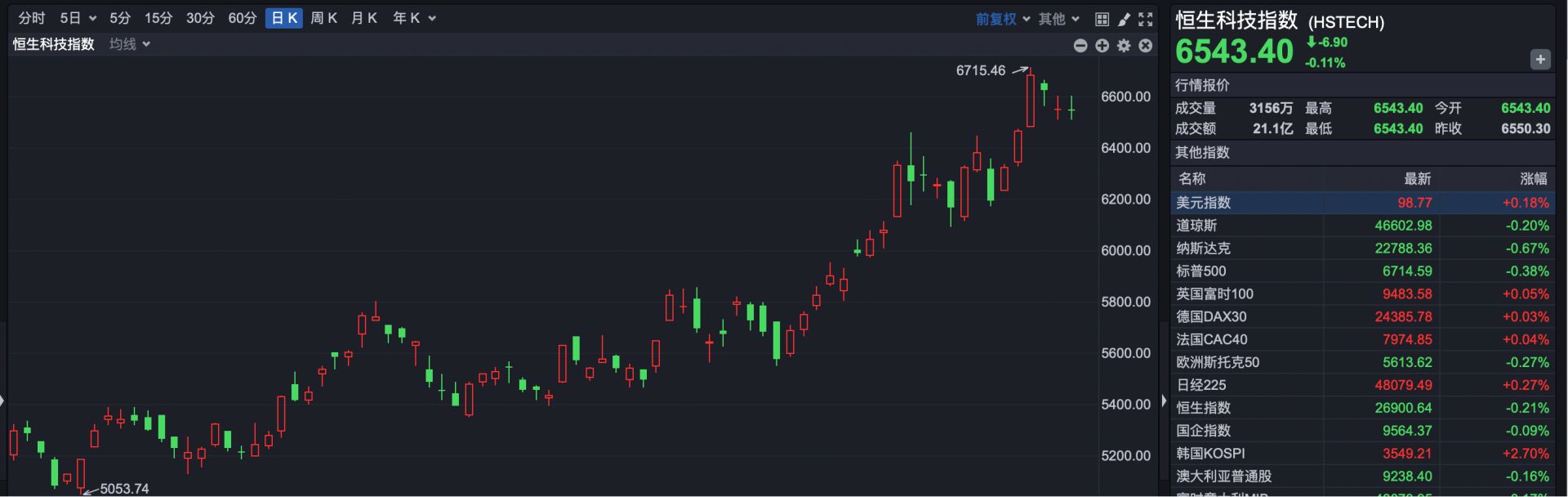This screenshot has height=497, width=1568.
Task: Click the 韩国KOSPI index entry
Action: pos(1210,454)
